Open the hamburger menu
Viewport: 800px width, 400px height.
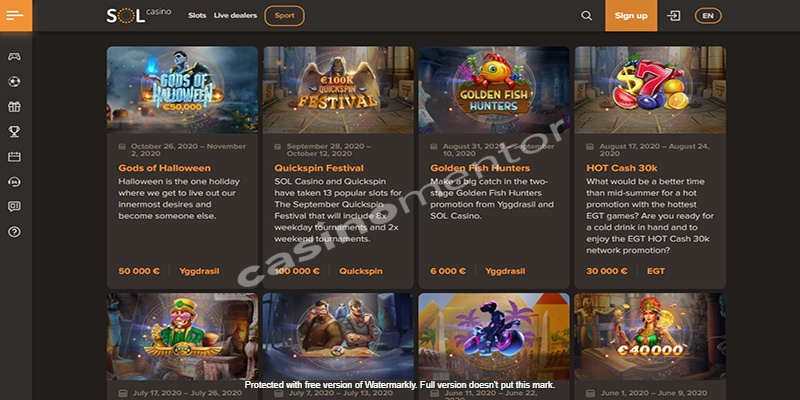pyautogui.click(x=15, y=15)
